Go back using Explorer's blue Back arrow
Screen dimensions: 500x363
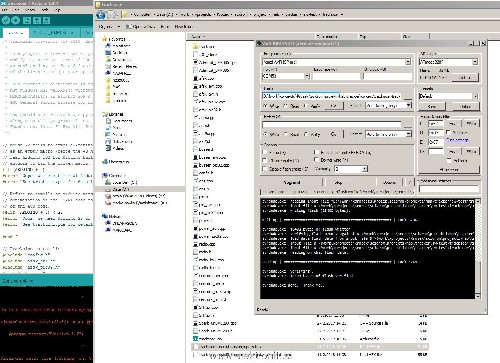click(x=101, y=15)
